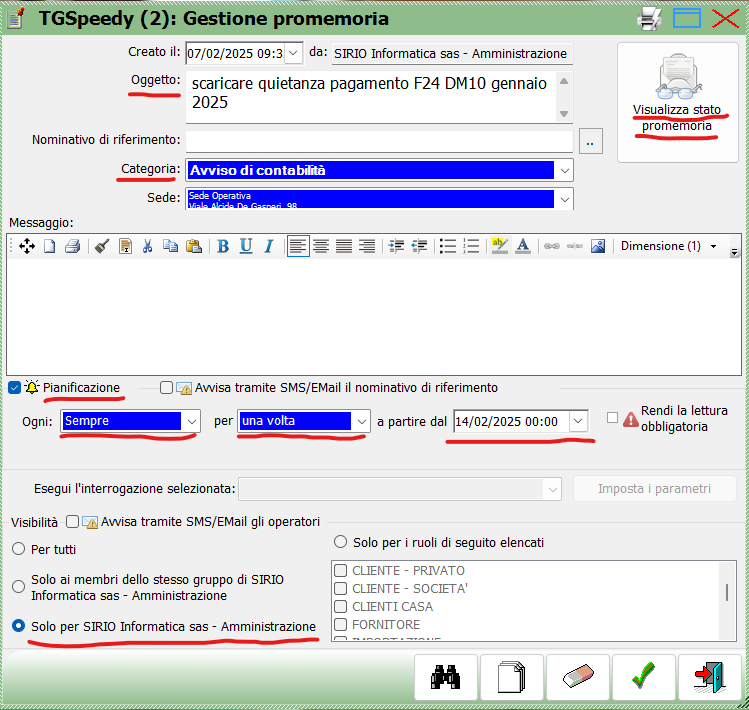Uncheck the Pianificazione checkbox

tap(14, 388)
